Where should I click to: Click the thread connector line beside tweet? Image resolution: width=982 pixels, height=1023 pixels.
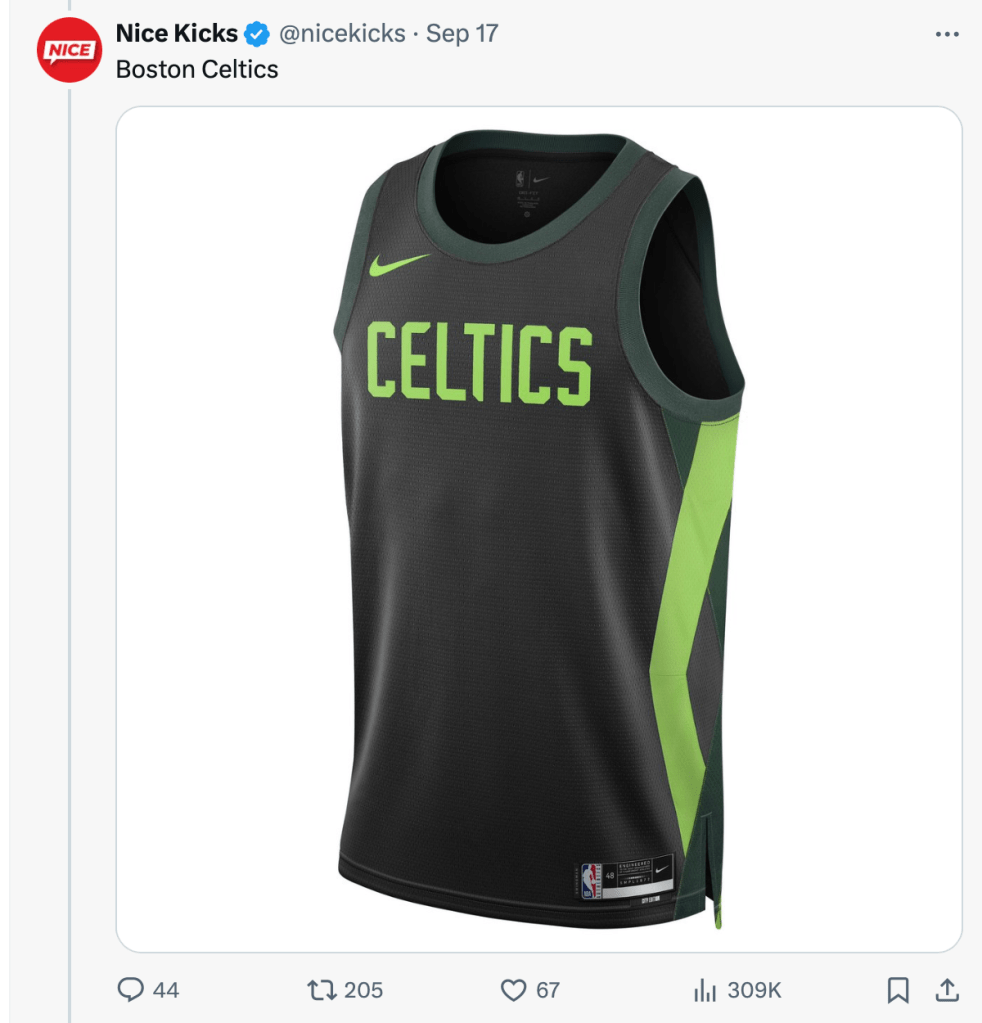coord(69,555)
